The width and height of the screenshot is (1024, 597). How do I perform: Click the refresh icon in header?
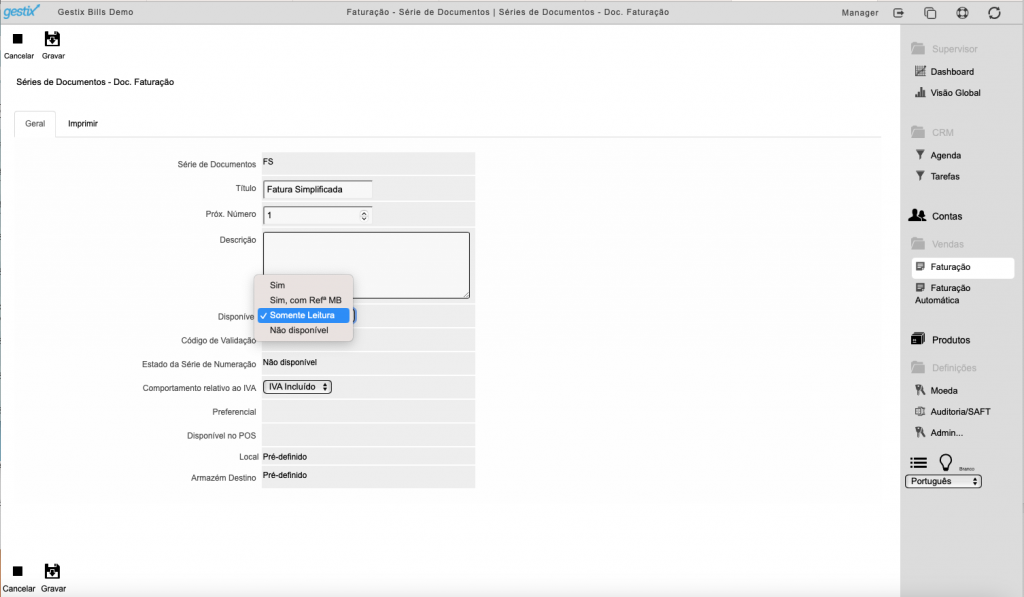coord(994,12)
